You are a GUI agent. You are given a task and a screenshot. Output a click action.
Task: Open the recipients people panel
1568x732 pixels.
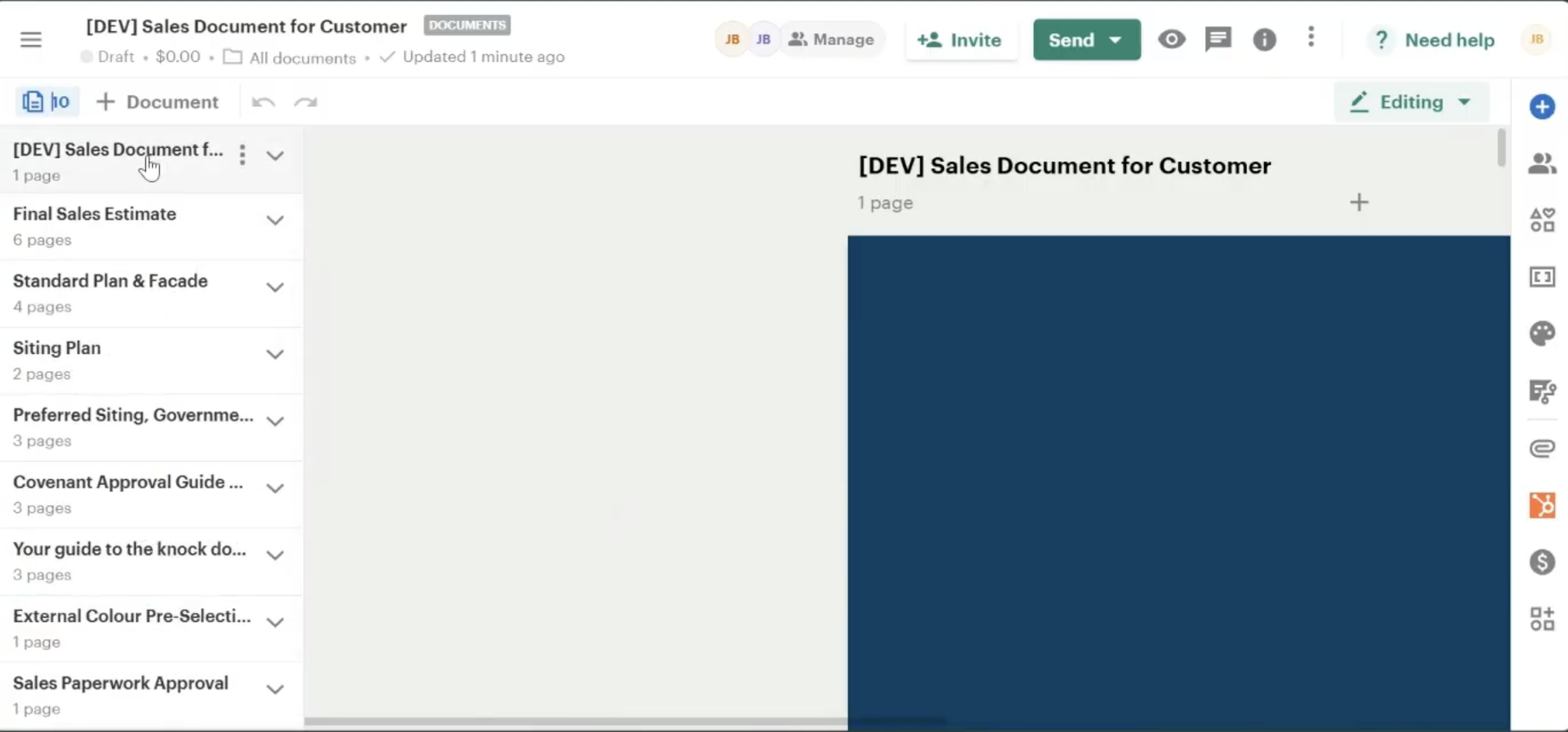click(x=1542, y=164)
